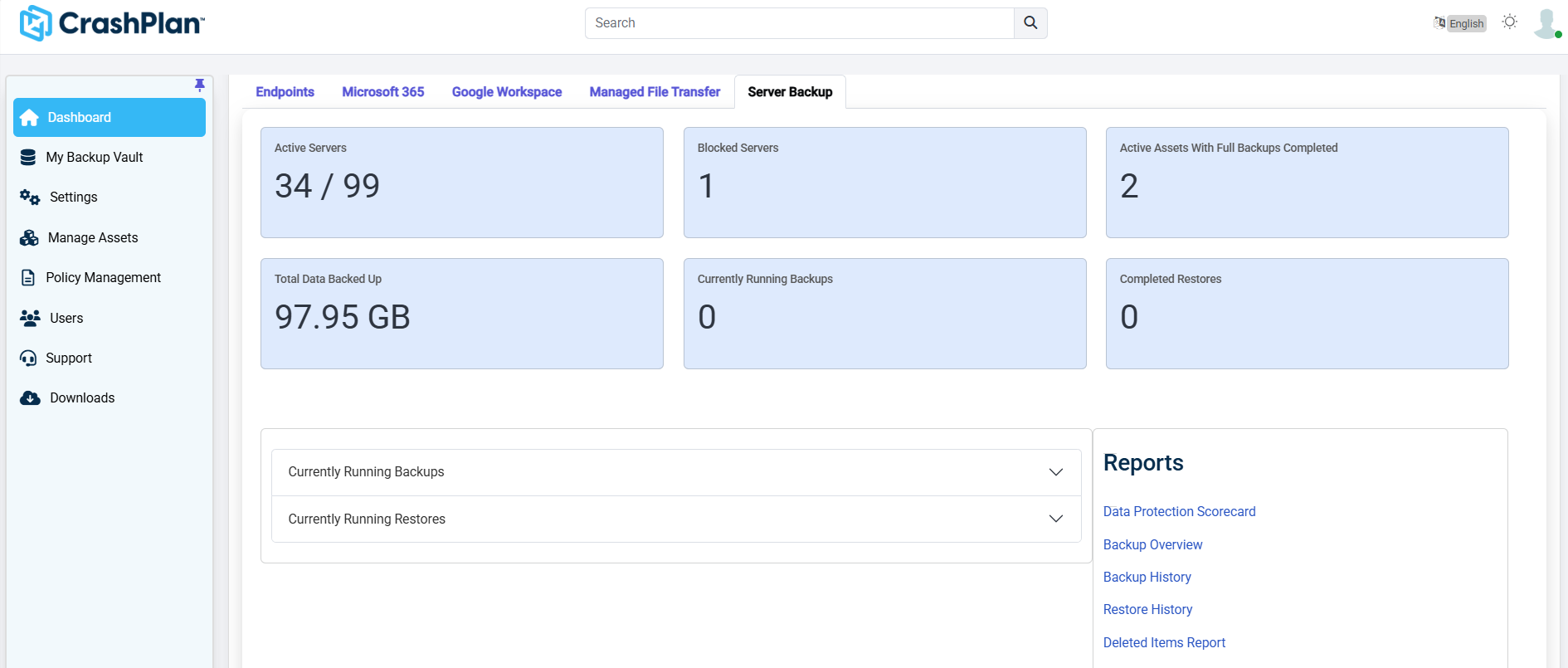Click the My Backup Vault database icon
The image size is (1568, 668).
(x=28, y=158)
